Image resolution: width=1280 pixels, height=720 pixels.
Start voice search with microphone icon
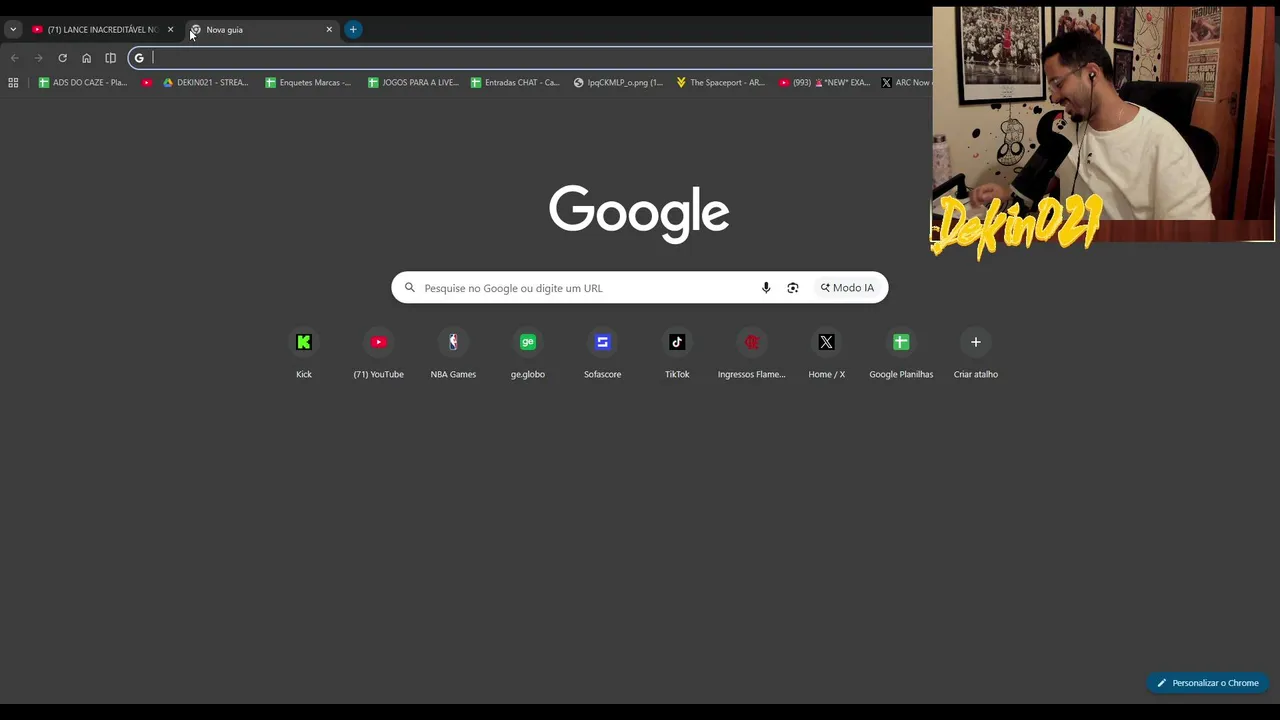[766, 288]
